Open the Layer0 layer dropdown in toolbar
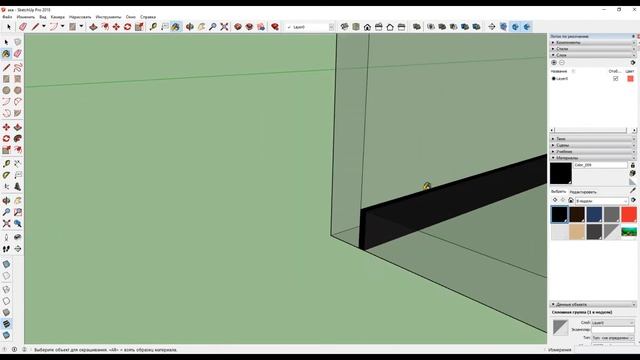 coord(331,27)
